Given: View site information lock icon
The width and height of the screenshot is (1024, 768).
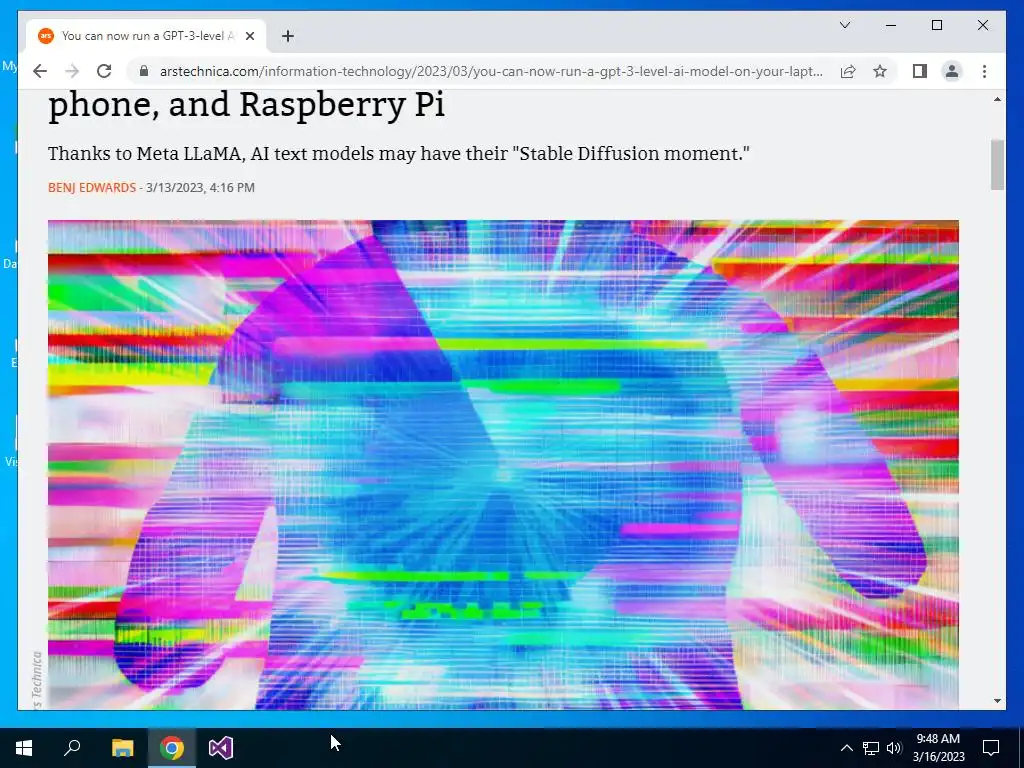Looking at the screenshot, I should [144, 71].
